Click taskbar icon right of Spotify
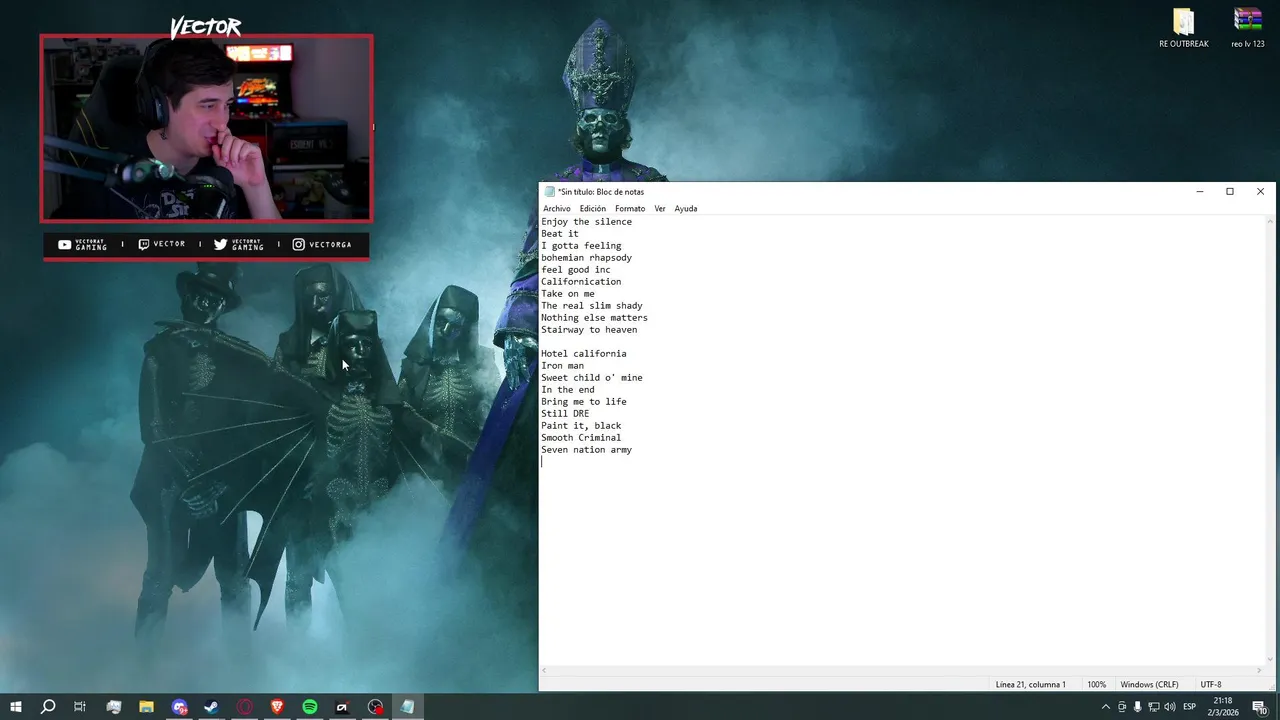 pyautogui.click(x=342, y=707)
